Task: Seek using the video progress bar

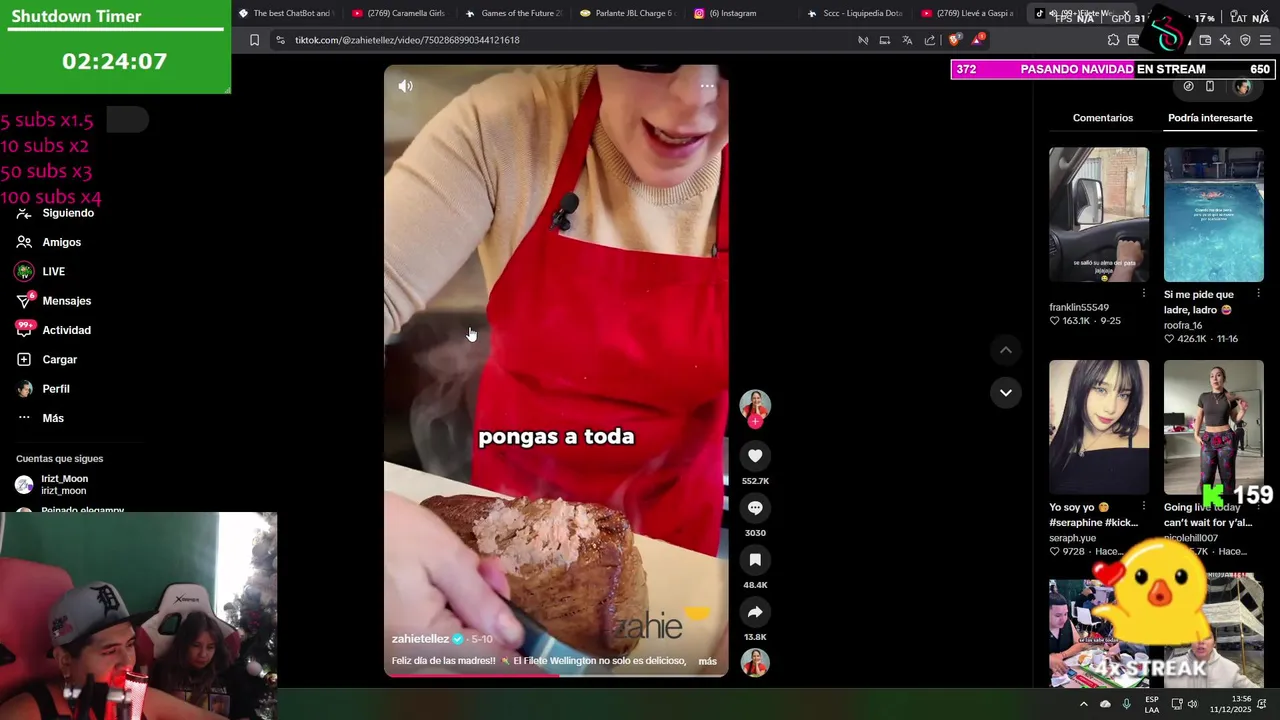Action: coord(556,676)
